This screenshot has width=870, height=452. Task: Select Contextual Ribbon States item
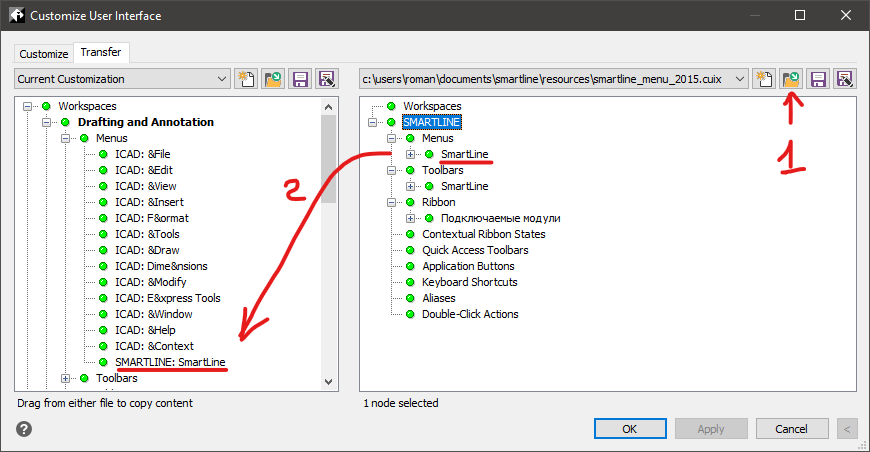(483, 235)
